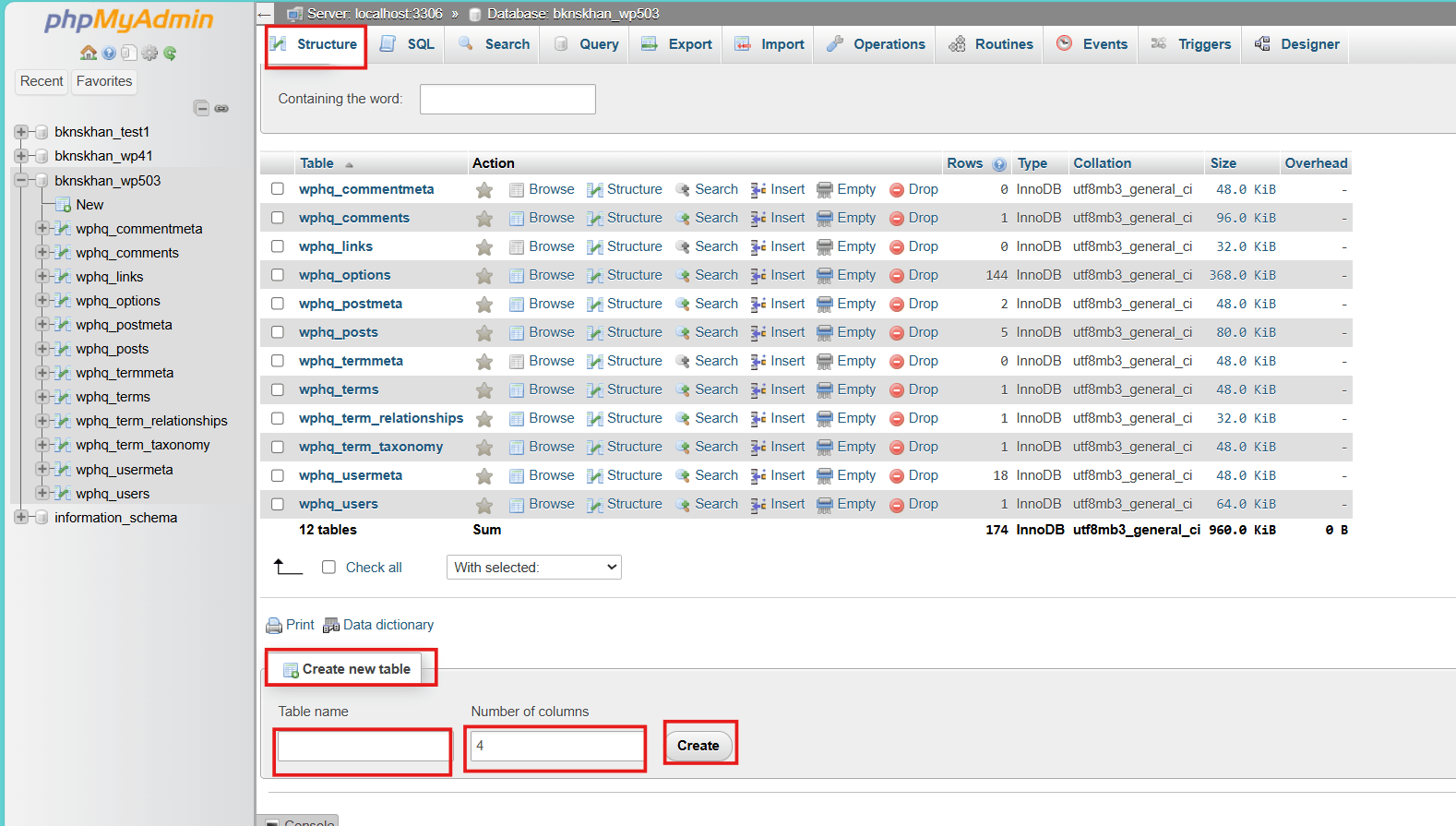Expand the bknskhan_test1 database tree
This screenshot has height=826, width=1456.
click(20, 132)
